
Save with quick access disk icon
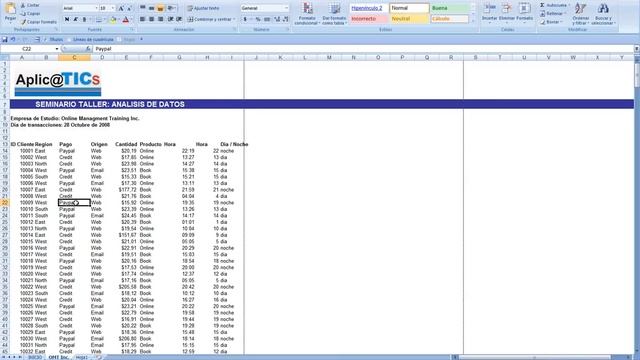[5, 40]
